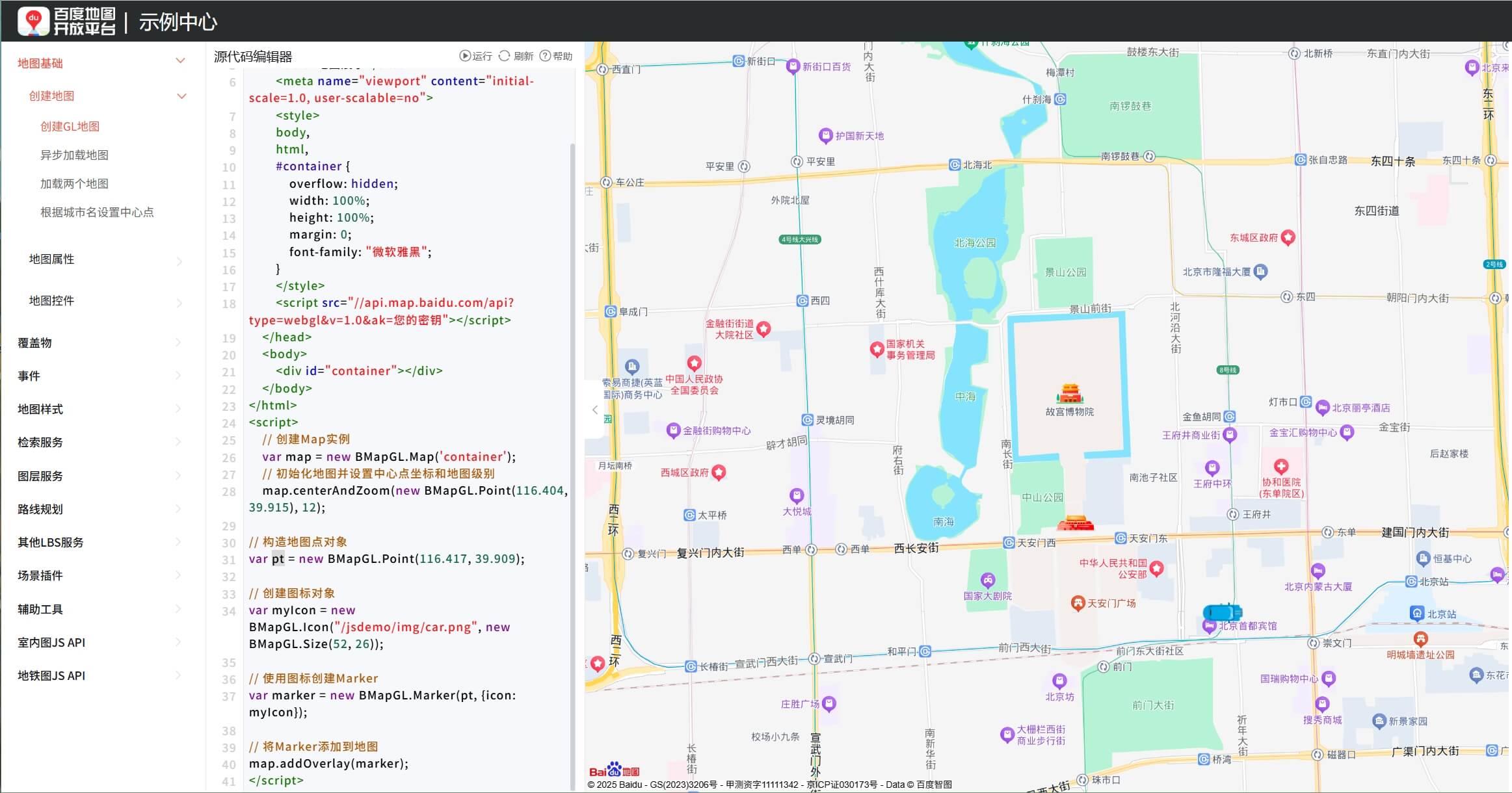Image resolution: width=1512 pixels, height=793 pixels.
Task: Click the 东城区政府 marker icon
Action: (x=1288, y=237)
